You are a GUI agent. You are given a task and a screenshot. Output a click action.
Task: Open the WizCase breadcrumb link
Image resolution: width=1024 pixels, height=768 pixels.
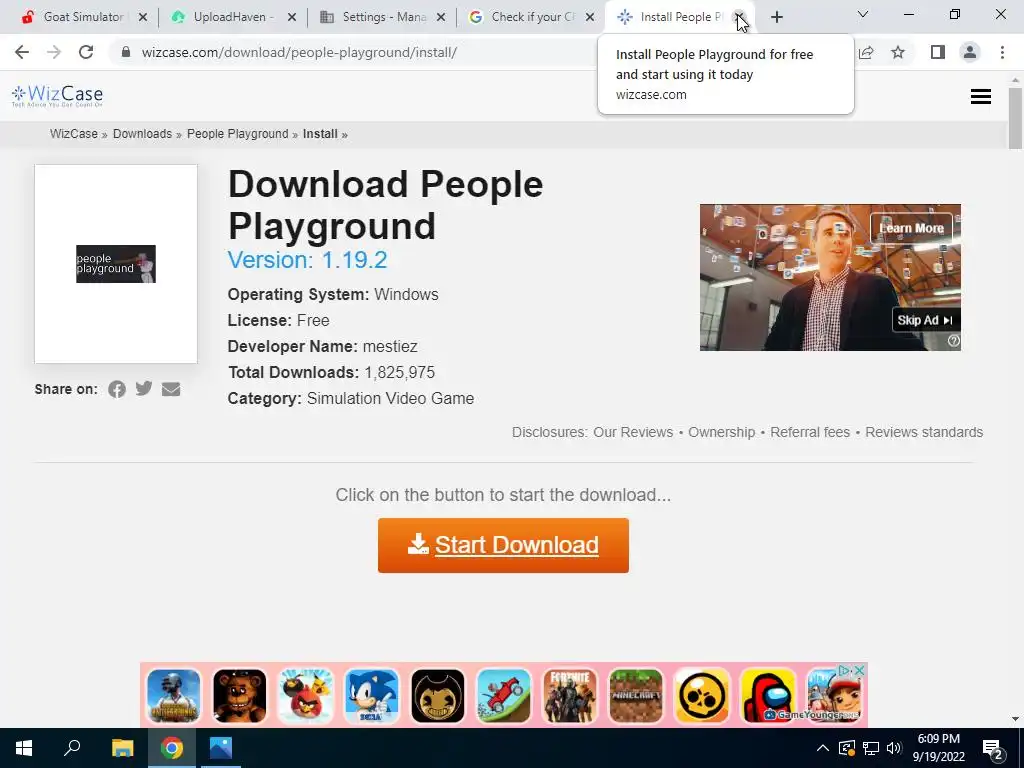[x=74, y=134]
